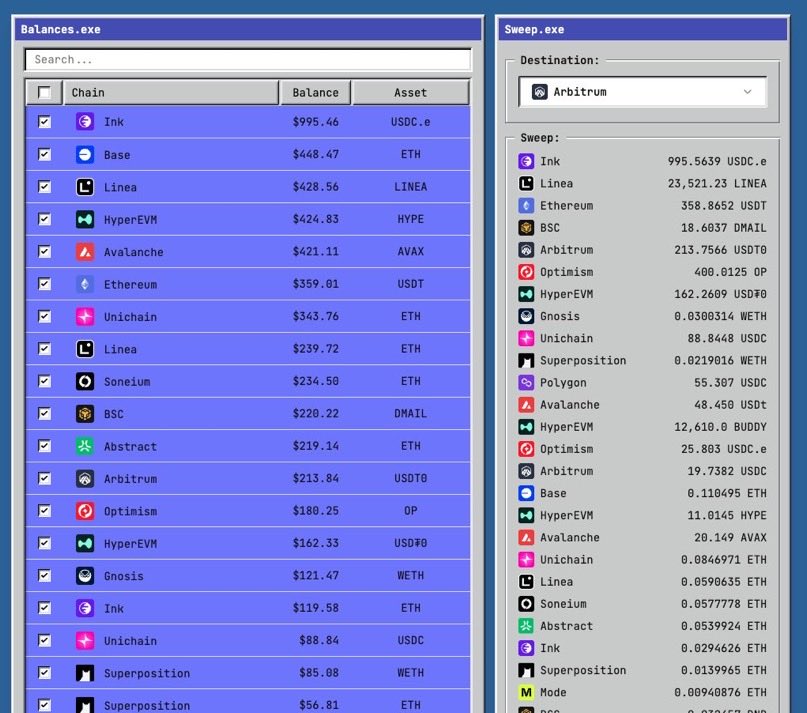Click the Optimism icon in Balances table

click(x=85, y=511)
